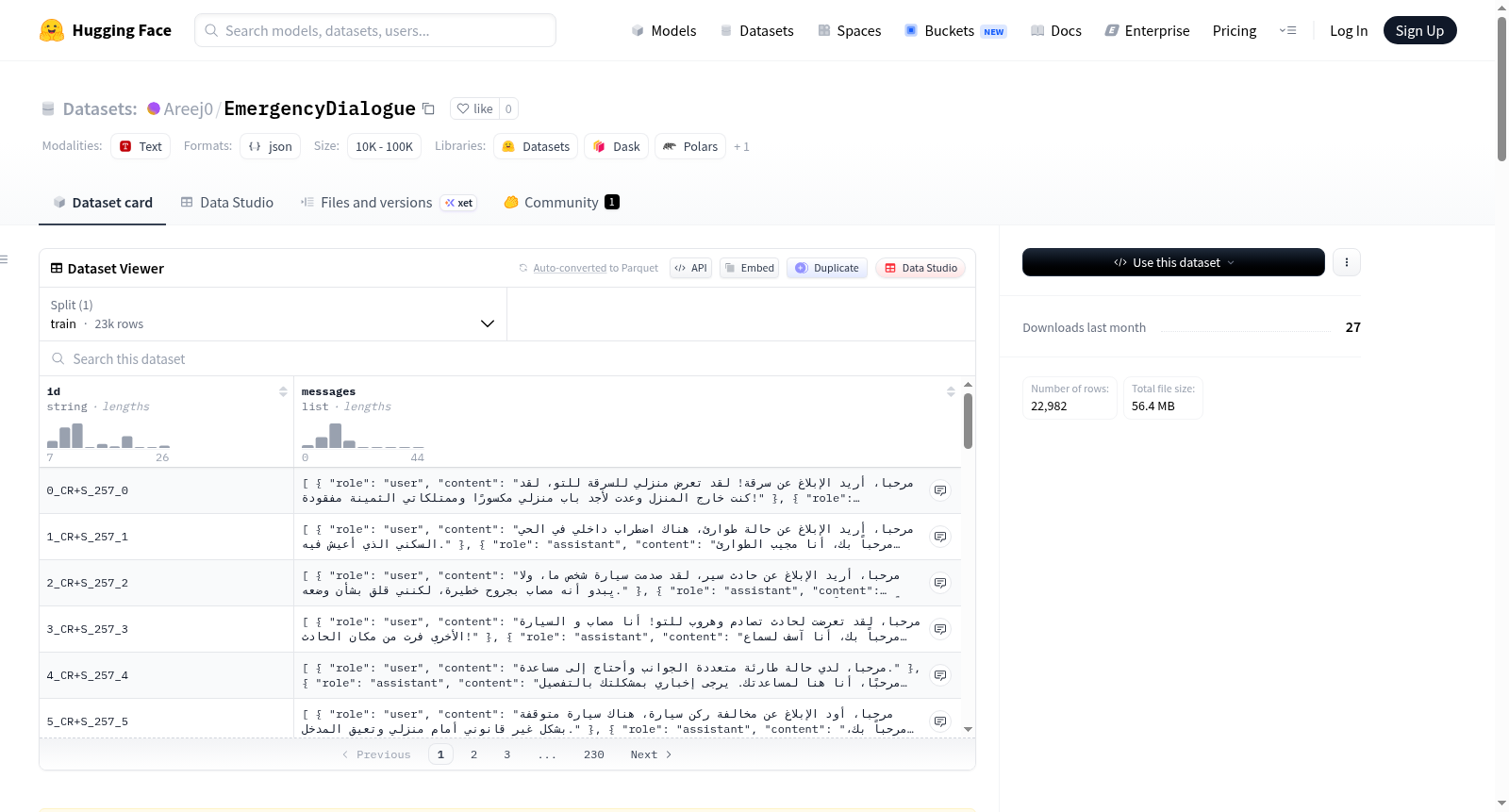The width and height of the screenshot is (1509, 812).
Task: Click the dataset table vertical scrollbar
Action: (968, 421)
